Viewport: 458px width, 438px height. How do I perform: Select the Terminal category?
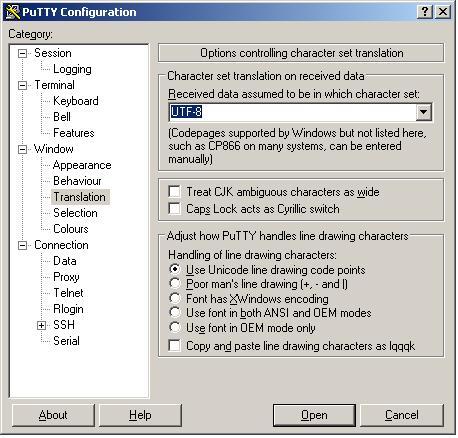(x=54, y=85)
